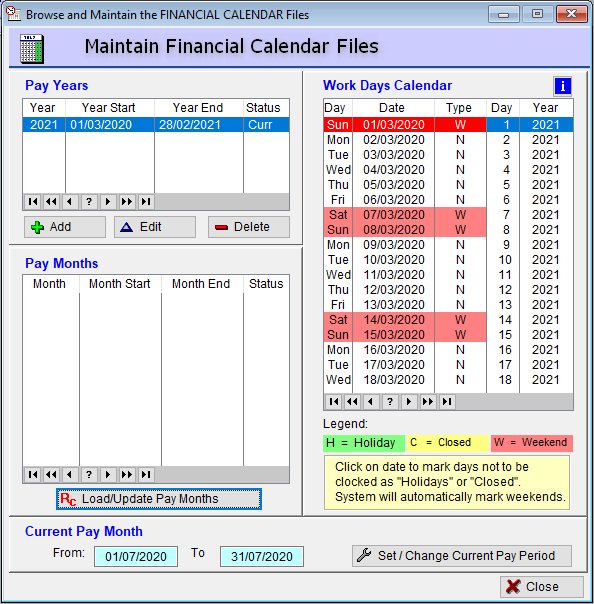Click Load/Update Pay Months button

pos(159,499)
